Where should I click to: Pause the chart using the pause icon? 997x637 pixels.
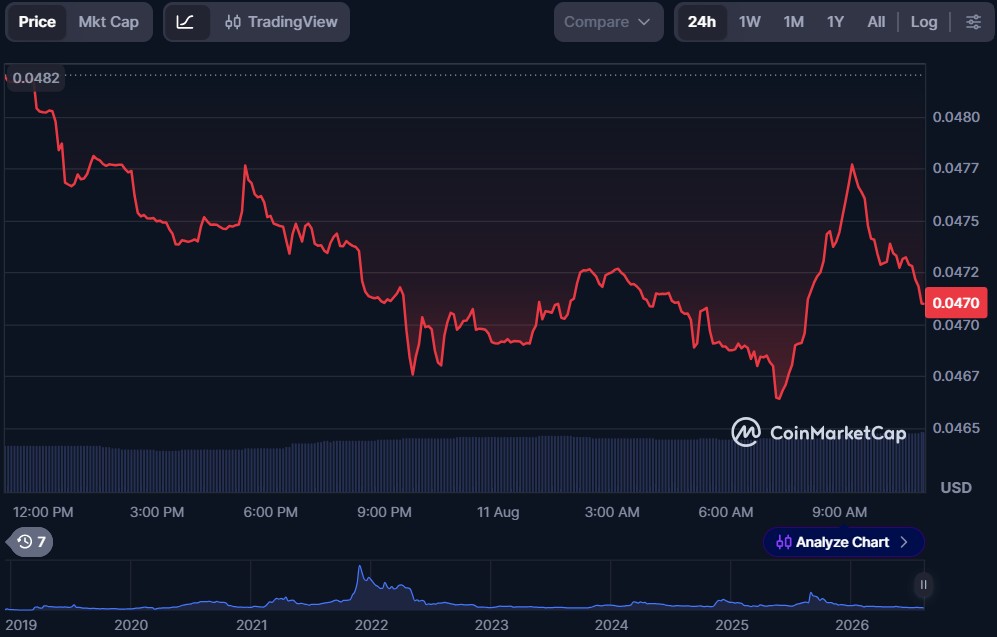pyautogui.click(x=923, y=584)
